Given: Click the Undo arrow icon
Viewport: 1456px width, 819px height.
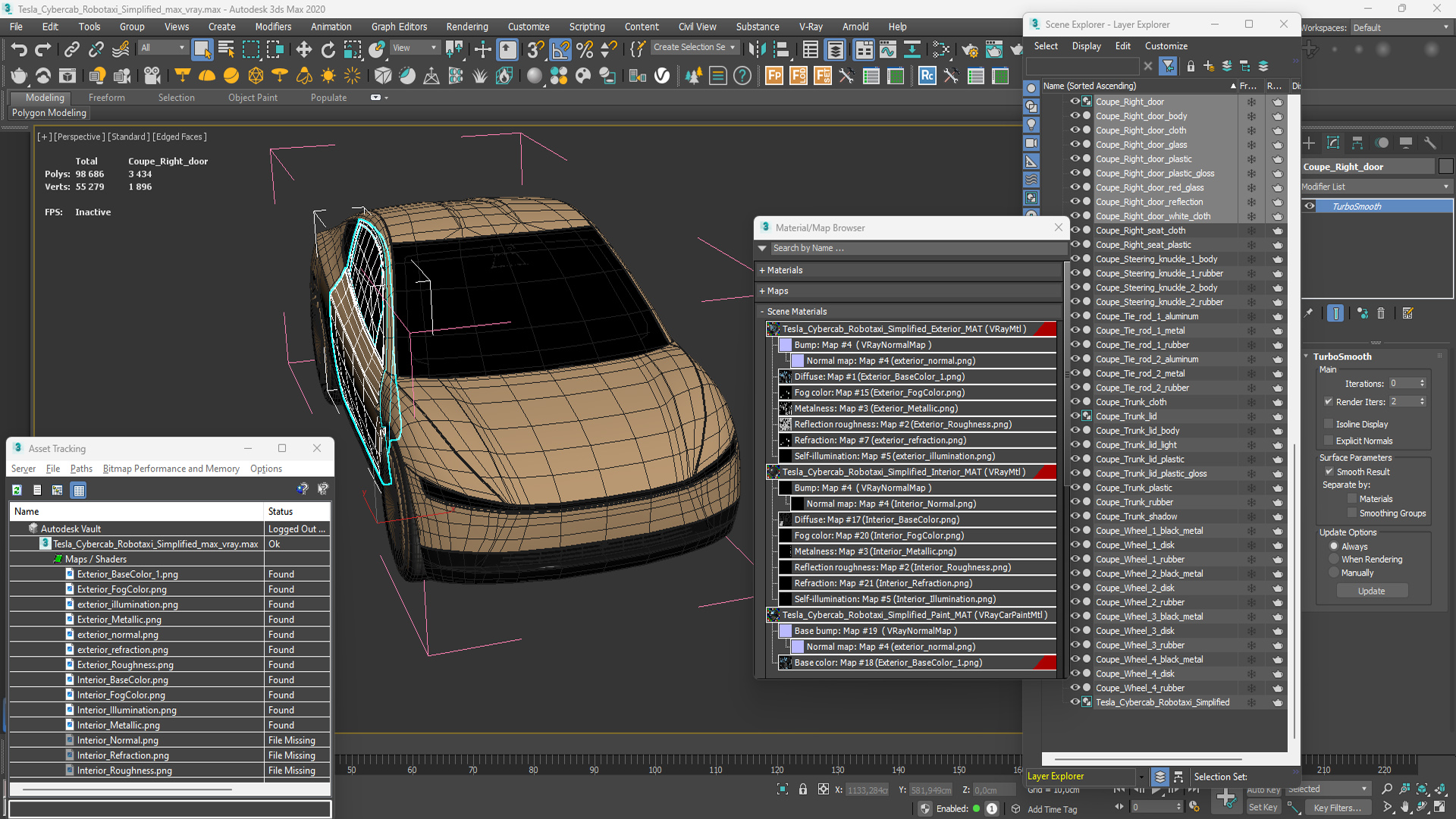Looking at the screenshot, I should coord(18,50).
